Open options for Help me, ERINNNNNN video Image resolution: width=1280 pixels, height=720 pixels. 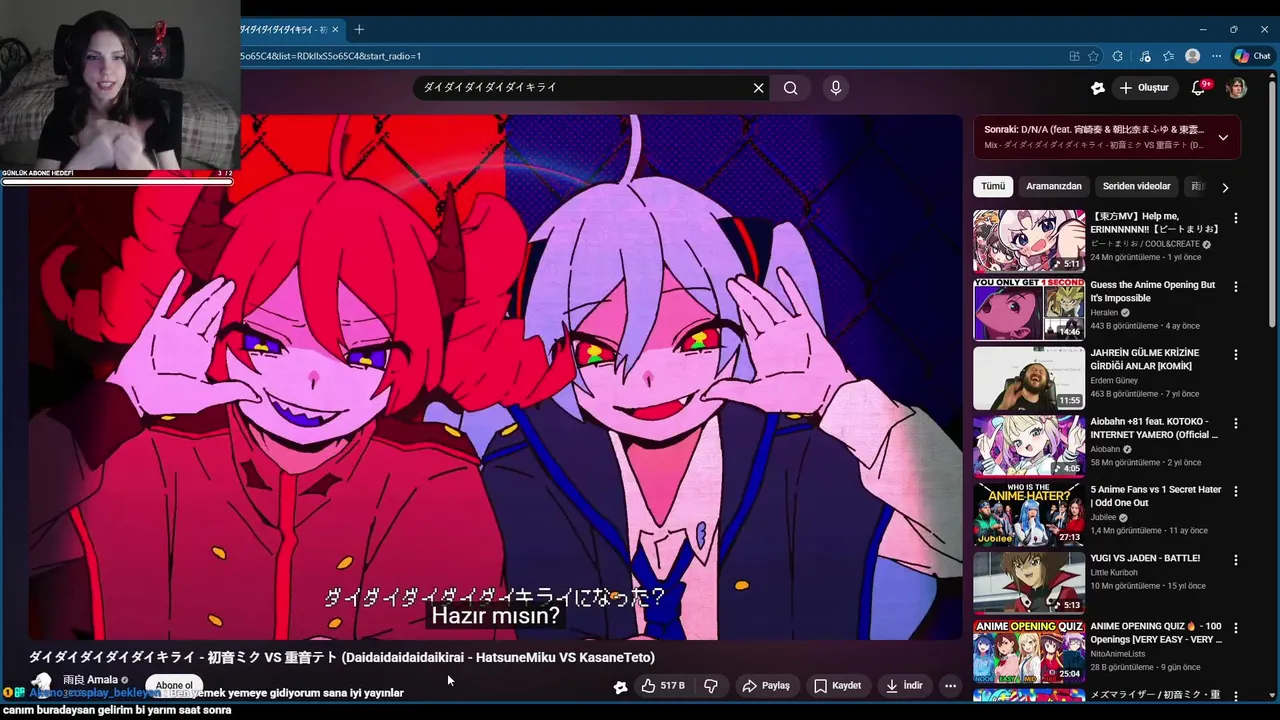click(1236, 218)
